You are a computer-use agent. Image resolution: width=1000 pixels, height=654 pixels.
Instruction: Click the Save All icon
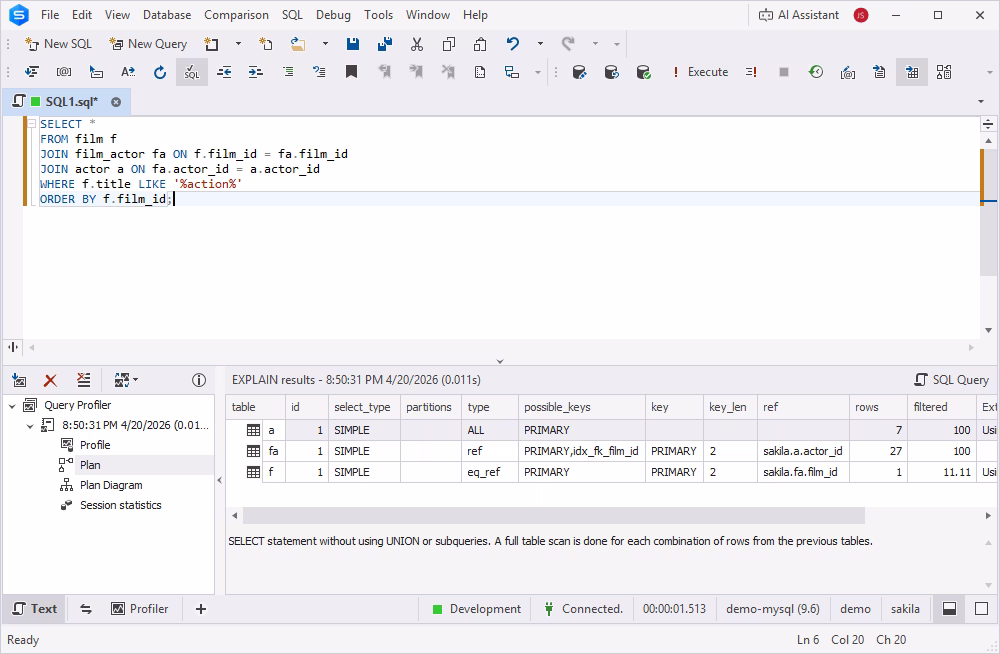coord(385,44)
